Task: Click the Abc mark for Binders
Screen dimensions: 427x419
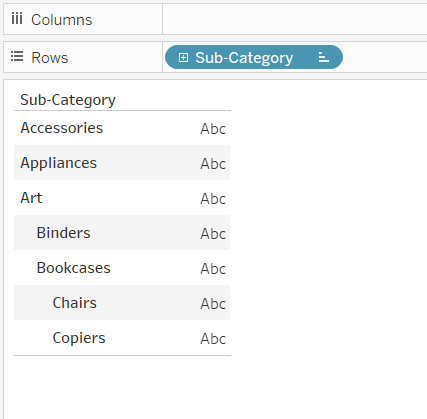Action: [x=213, y=234]
